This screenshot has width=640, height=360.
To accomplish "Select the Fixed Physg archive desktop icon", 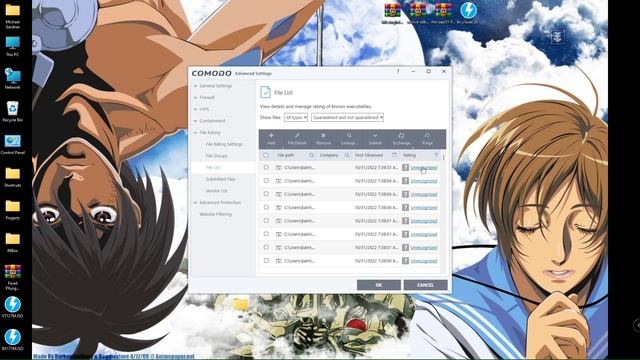I will coord(13,277).
